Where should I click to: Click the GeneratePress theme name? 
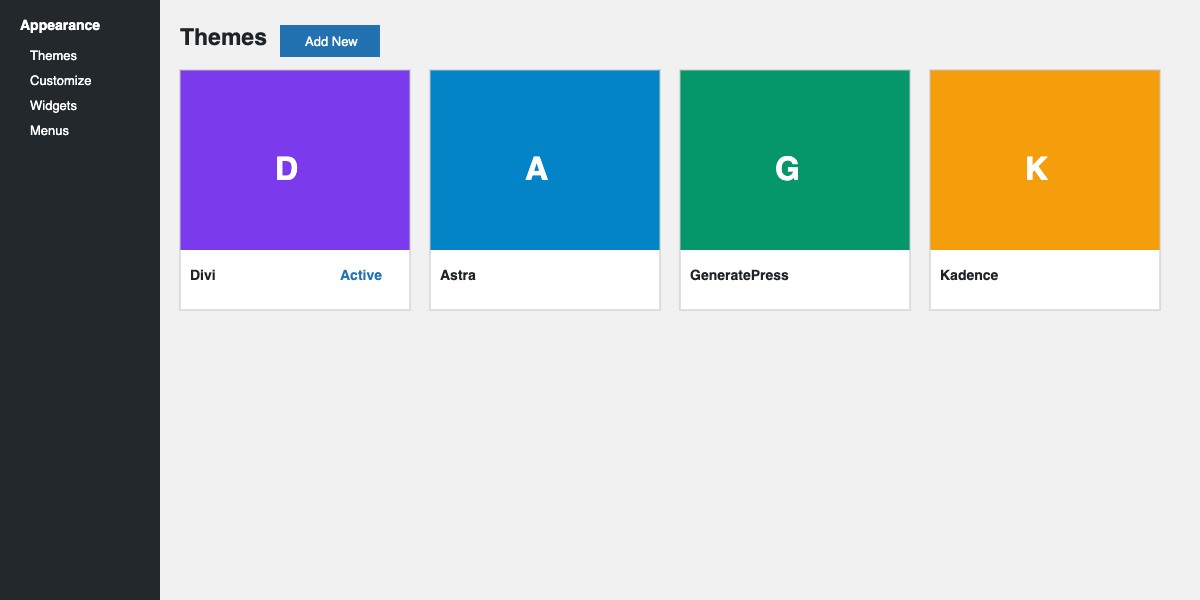739,275
